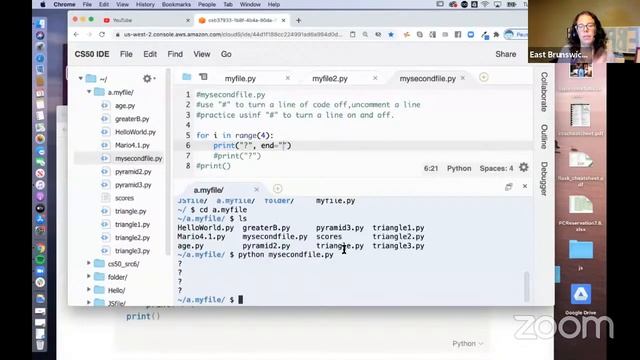Click the Chrome address bar
This screenshot has width=640, height=360.
click(x=233, y=35)
